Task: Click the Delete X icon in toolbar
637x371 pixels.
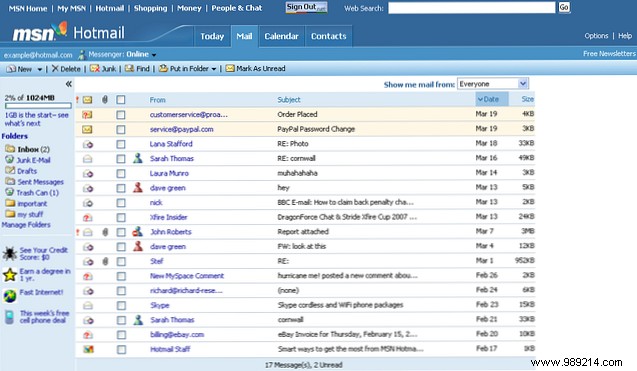Action: [x=55, y=68]
